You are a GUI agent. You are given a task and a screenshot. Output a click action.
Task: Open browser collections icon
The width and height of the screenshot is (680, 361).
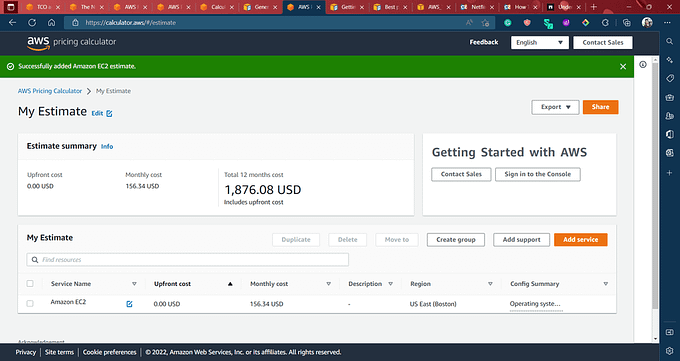click(x=626, y=23)
